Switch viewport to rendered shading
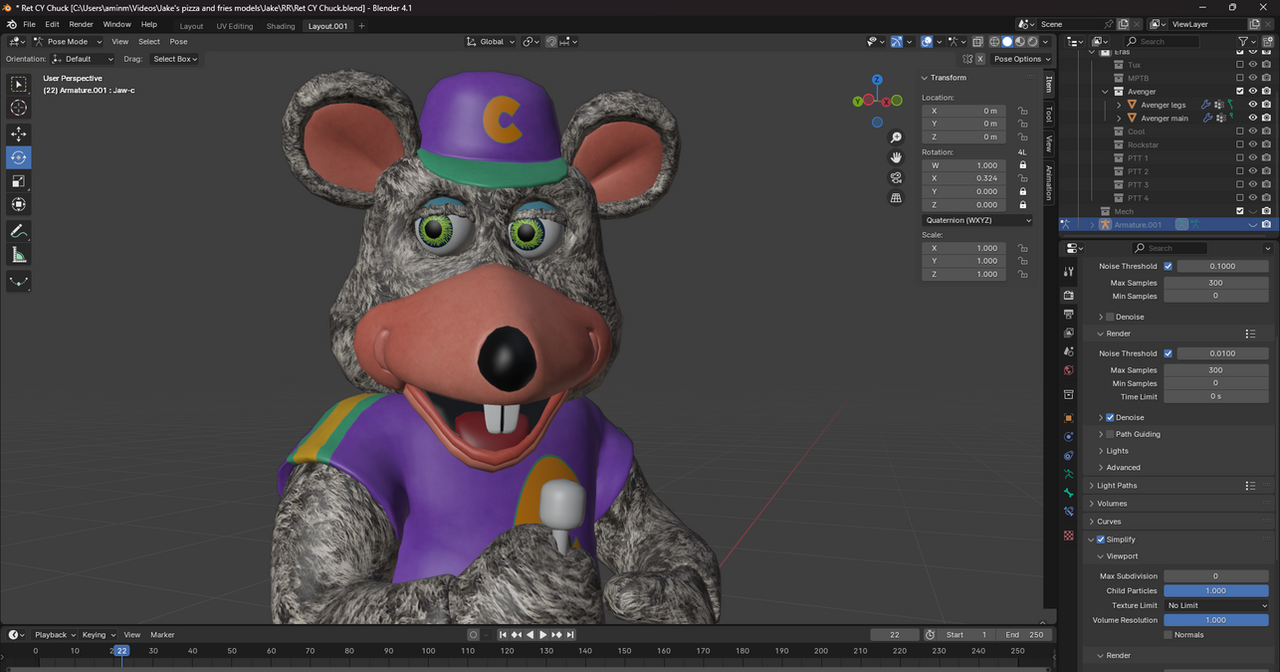Screen dimensions: 1280x672 (1033, 42)
